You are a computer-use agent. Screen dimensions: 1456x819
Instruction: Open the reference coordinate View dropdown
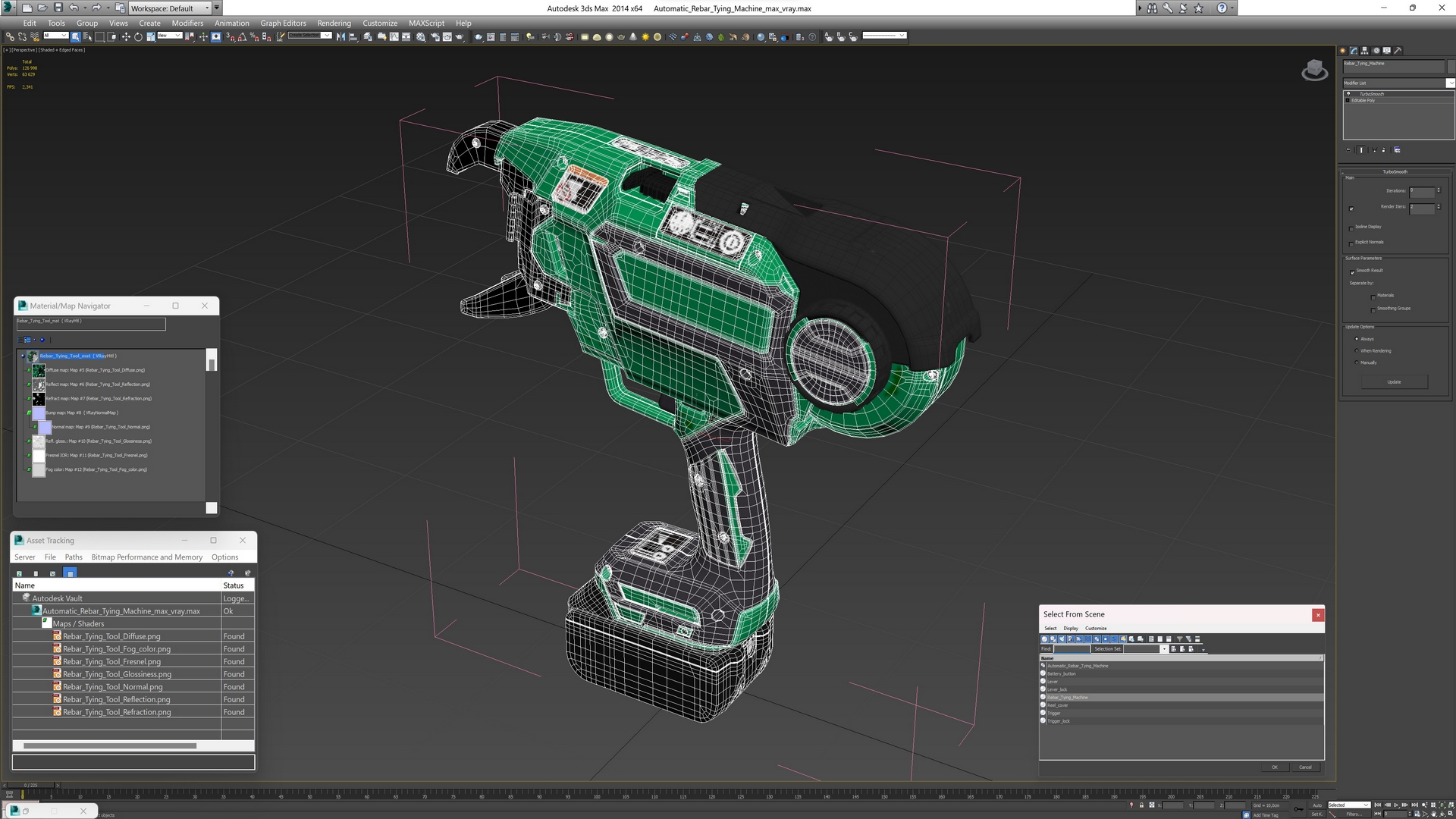(x=169, y=35)
